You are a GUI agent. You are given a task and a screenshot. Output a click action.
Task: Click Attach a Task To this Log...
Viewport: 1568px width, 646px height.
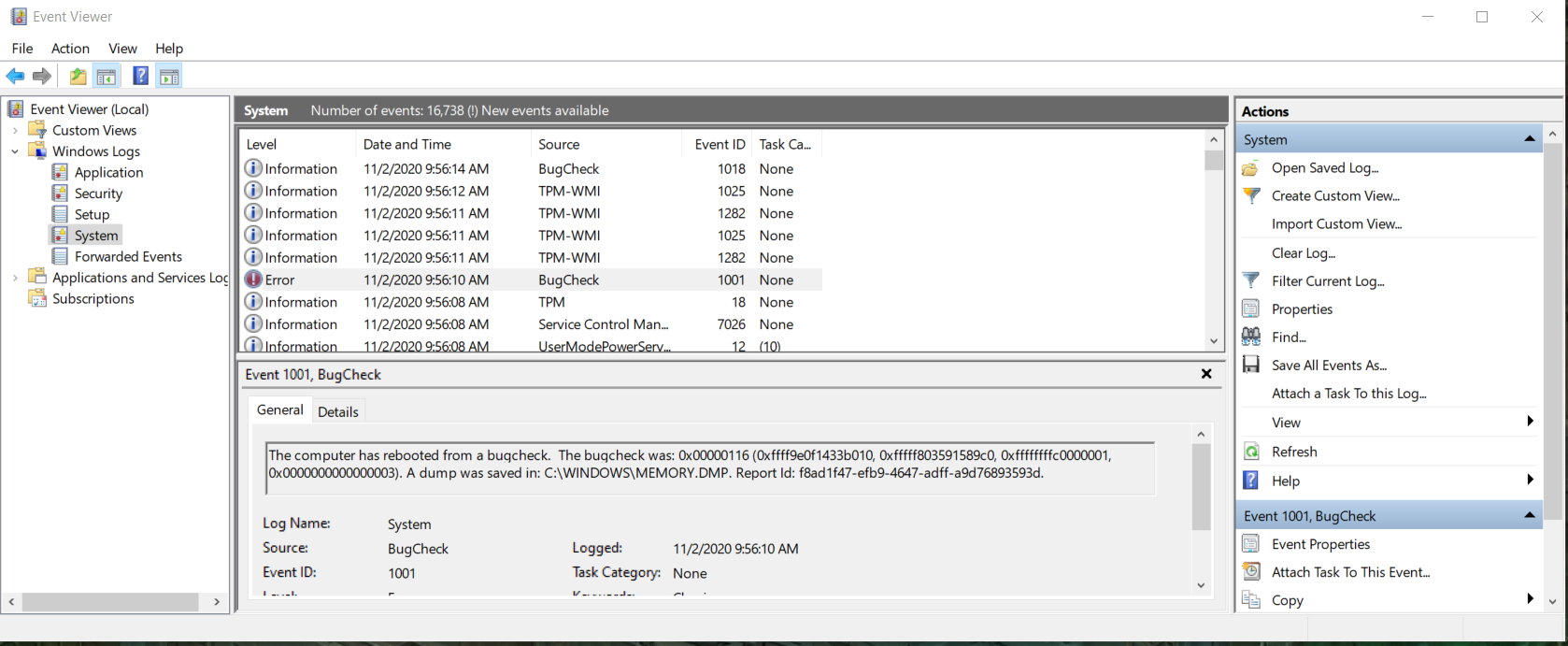click(1348, 394)
